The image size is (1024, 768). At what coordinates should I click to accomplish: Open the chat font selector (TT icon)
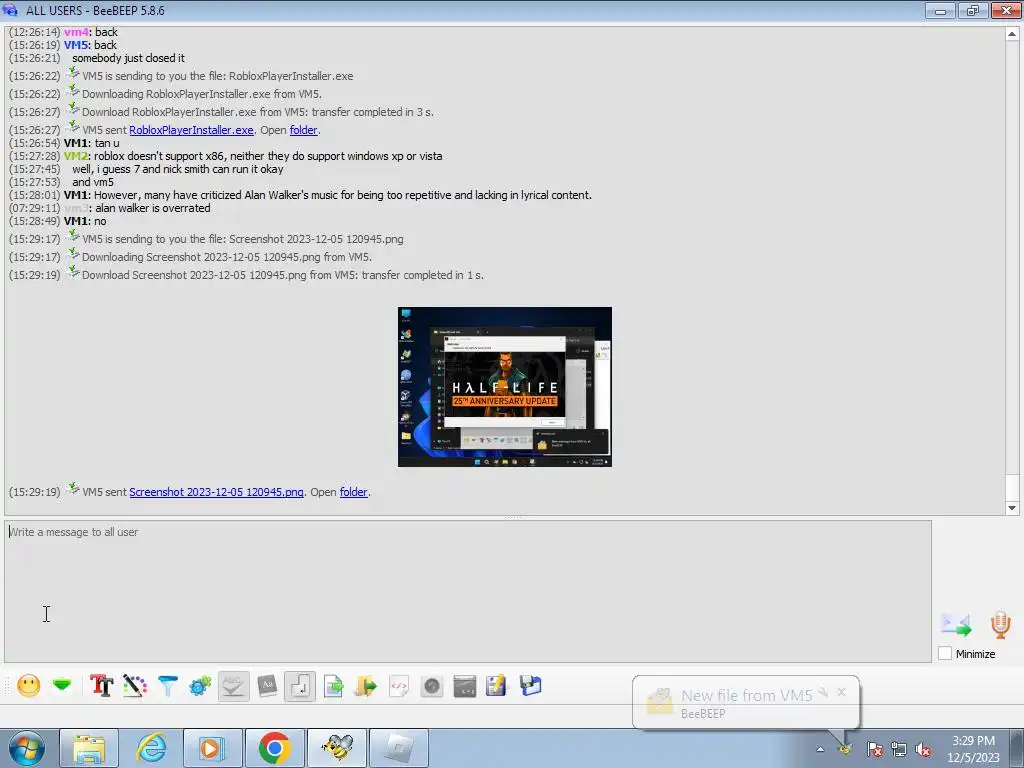pyautogui.click(x=101, y=686)
